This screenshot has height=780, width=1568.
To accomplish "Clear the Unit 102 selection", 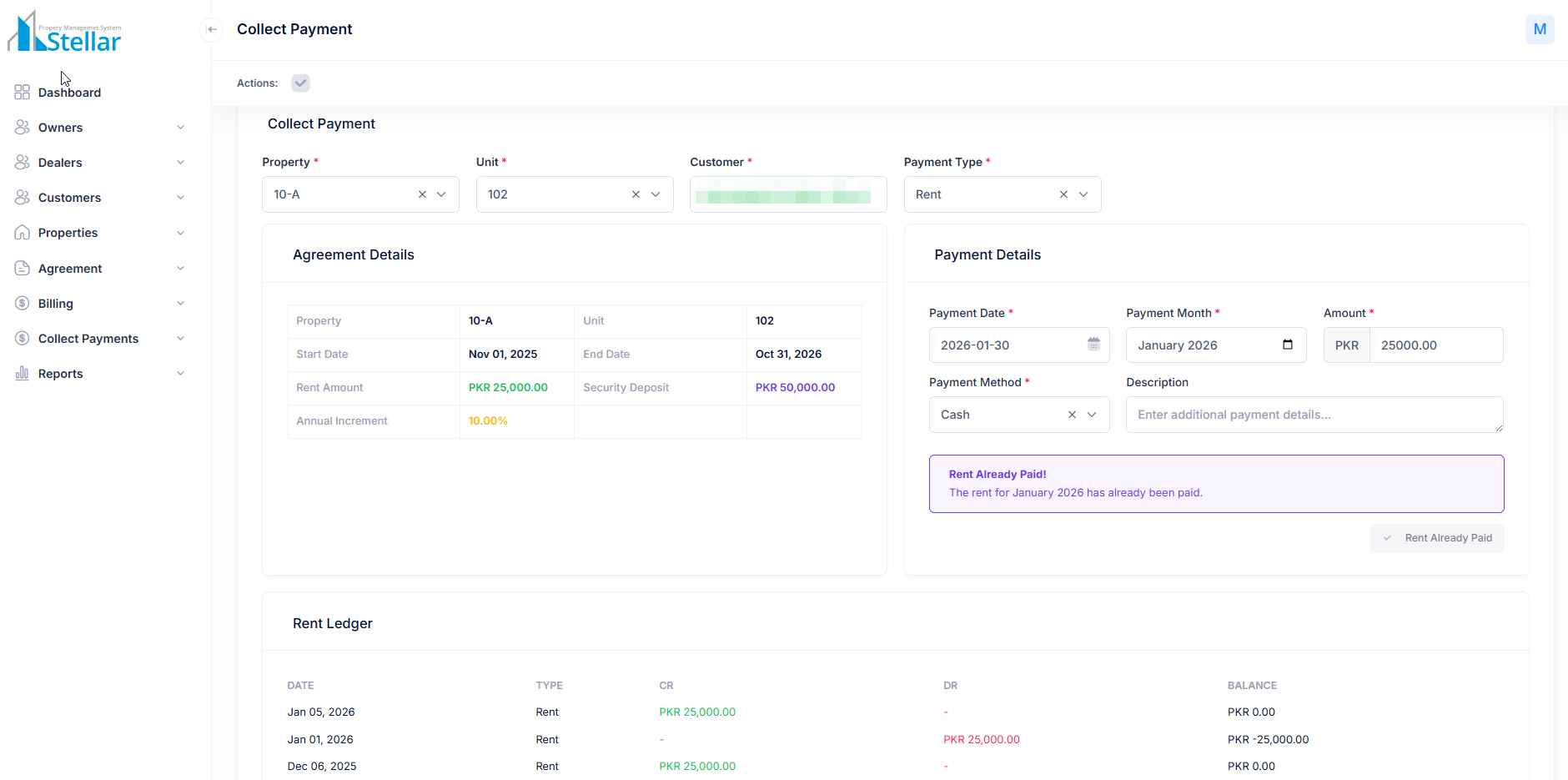I will pyautogui.click(x=636, y=194).
